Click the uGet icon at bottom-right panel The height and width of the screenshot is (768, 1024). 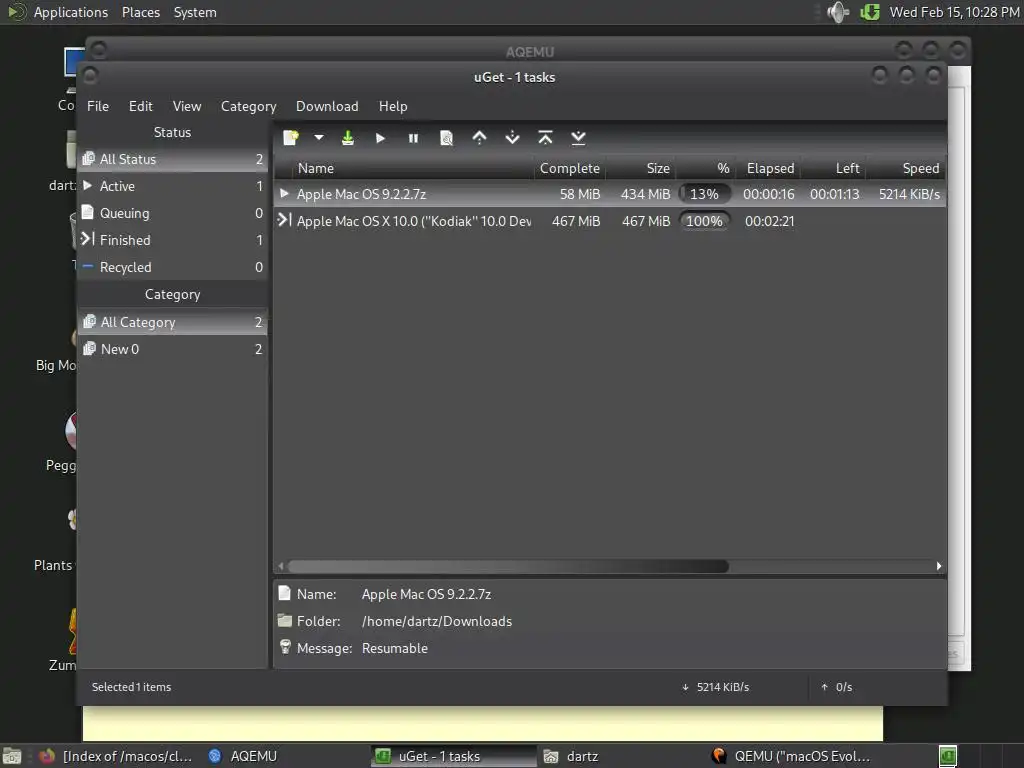tap(948, 756)
